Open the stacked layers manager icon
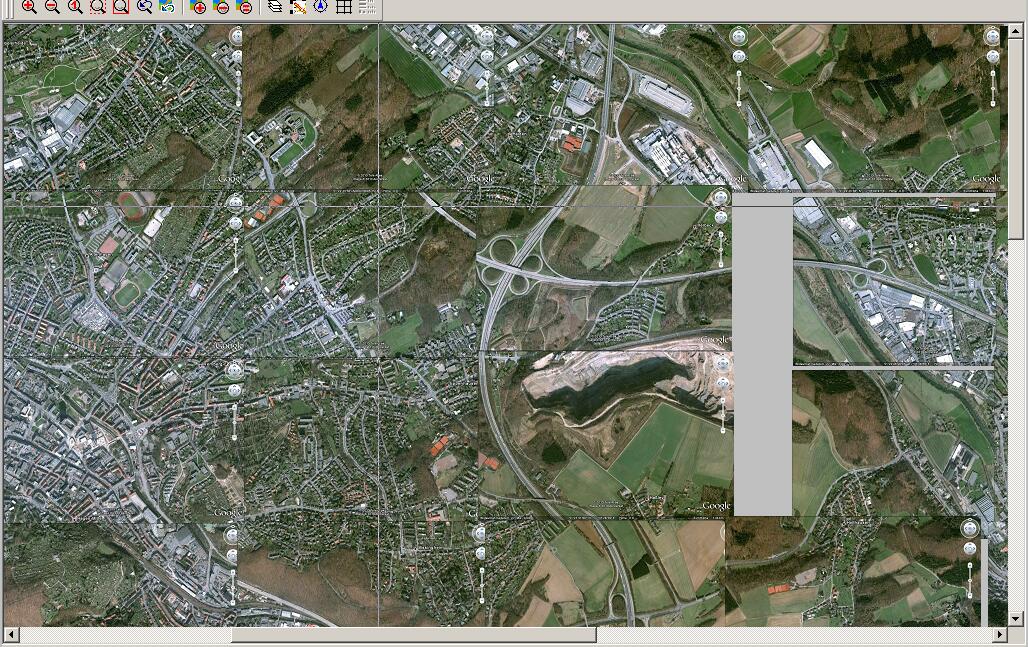This screenshot has width=1028, height=647. pos(275,7)
